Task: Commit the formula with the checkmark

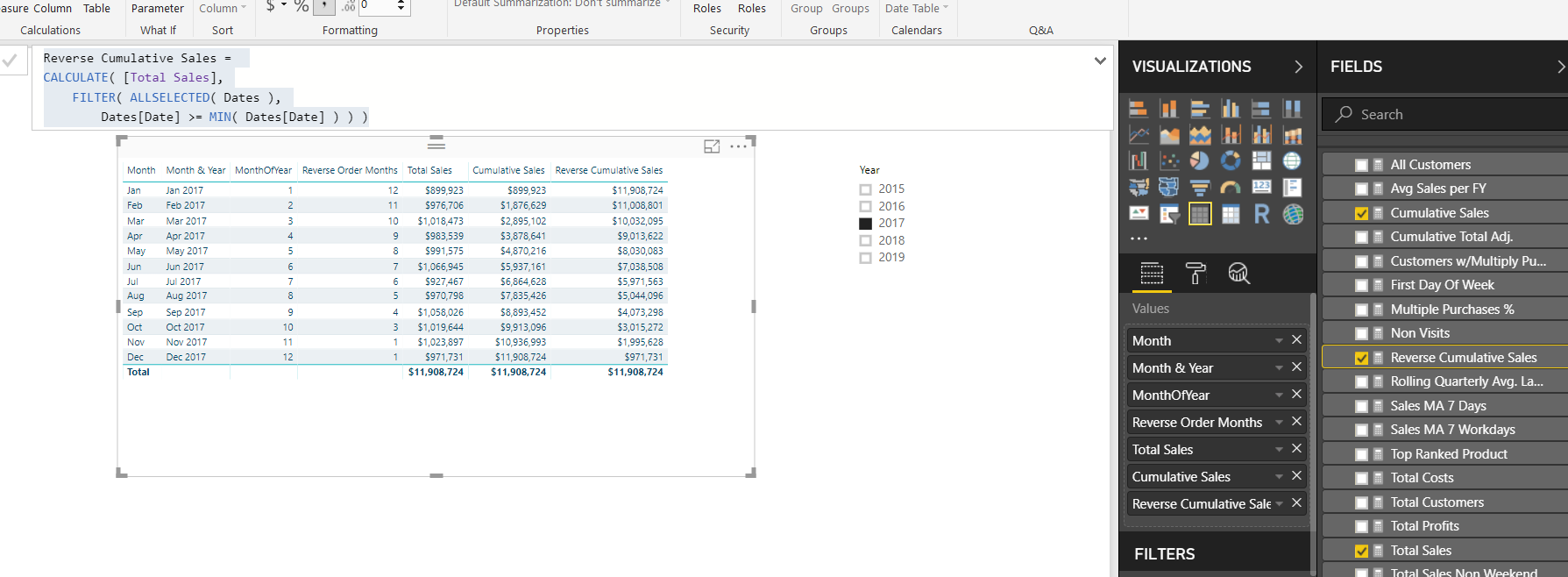Action: pyautogui.click(x=10, y=61)
